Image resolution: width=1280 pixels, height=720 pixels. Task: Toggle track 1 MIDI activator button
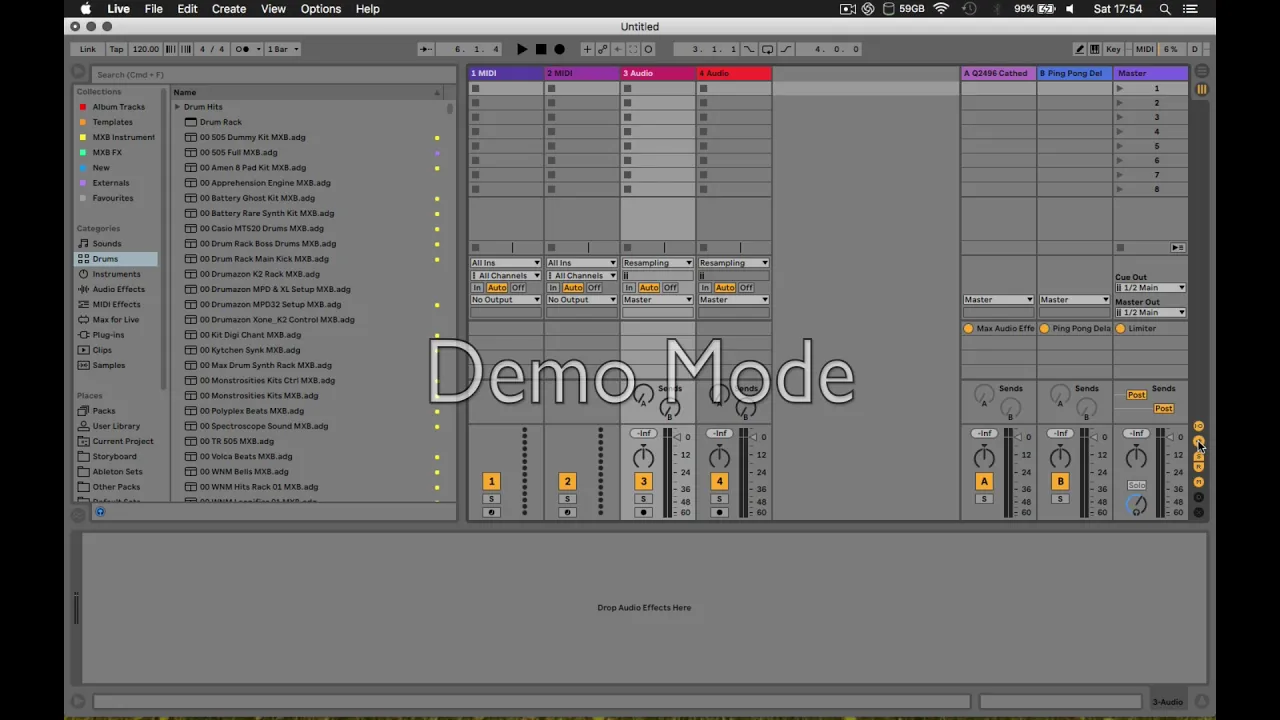pos(491,481)
